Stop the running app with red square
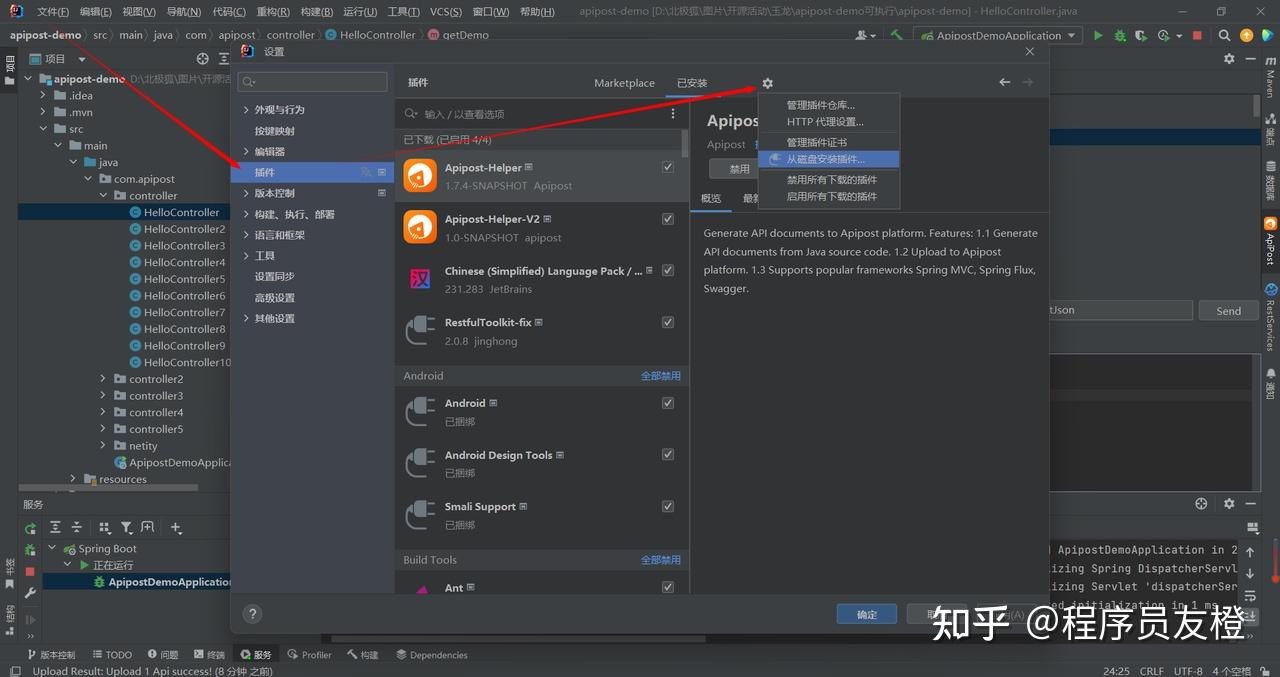The width and height of the screenshot is (1280, 677). 1197,35
